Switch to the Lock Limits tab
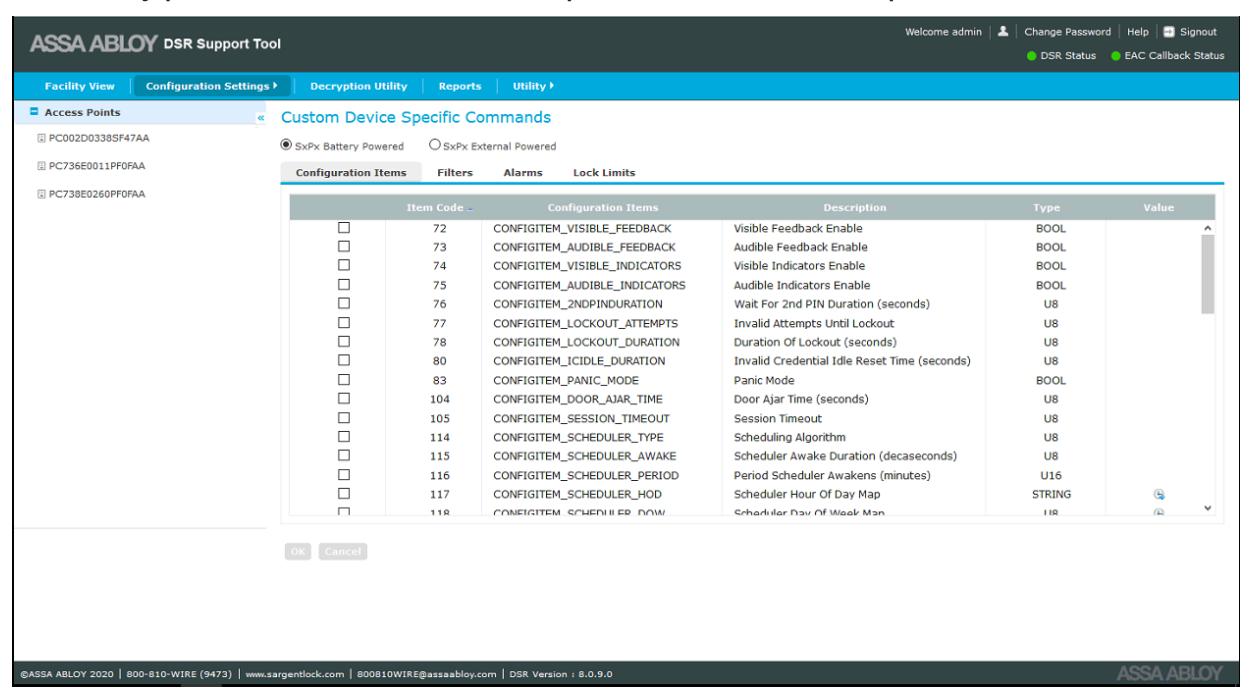Image resolution: width=1251 pixels, height=697 pixels. [604, 172]
